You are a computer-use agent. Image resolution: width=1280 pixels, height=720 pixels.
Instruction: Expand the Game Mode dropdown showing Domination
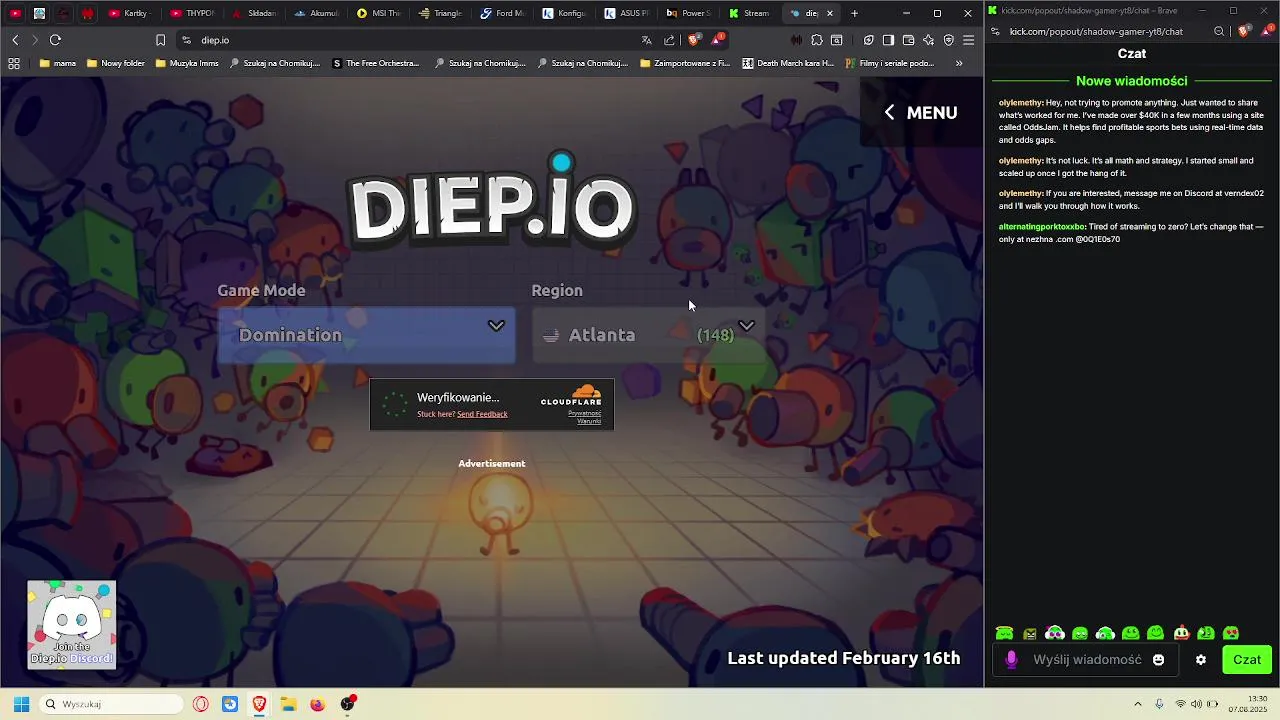coord(367,335)
